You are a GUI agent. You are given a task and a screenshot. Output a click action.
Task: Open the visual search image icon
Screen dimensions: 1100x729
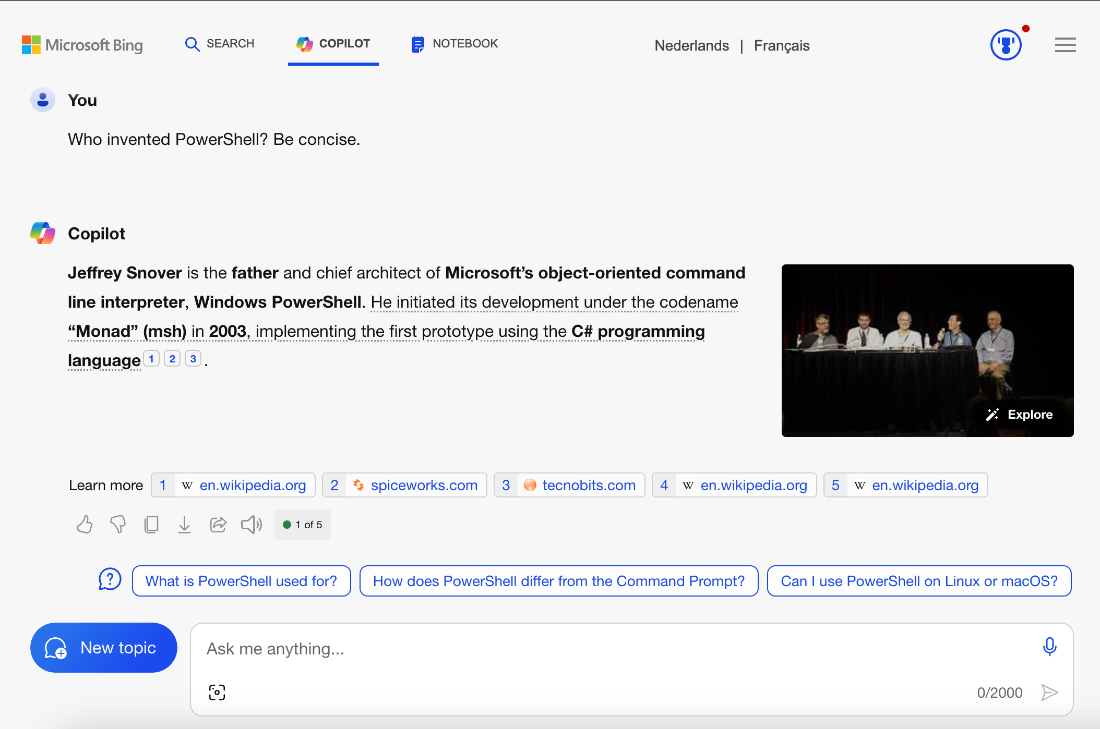[217, 692]
